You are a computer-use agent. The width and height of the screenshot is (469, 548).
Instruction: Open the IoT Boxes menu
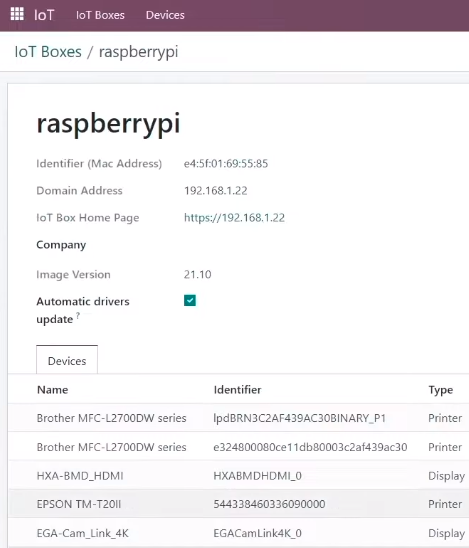100,15
